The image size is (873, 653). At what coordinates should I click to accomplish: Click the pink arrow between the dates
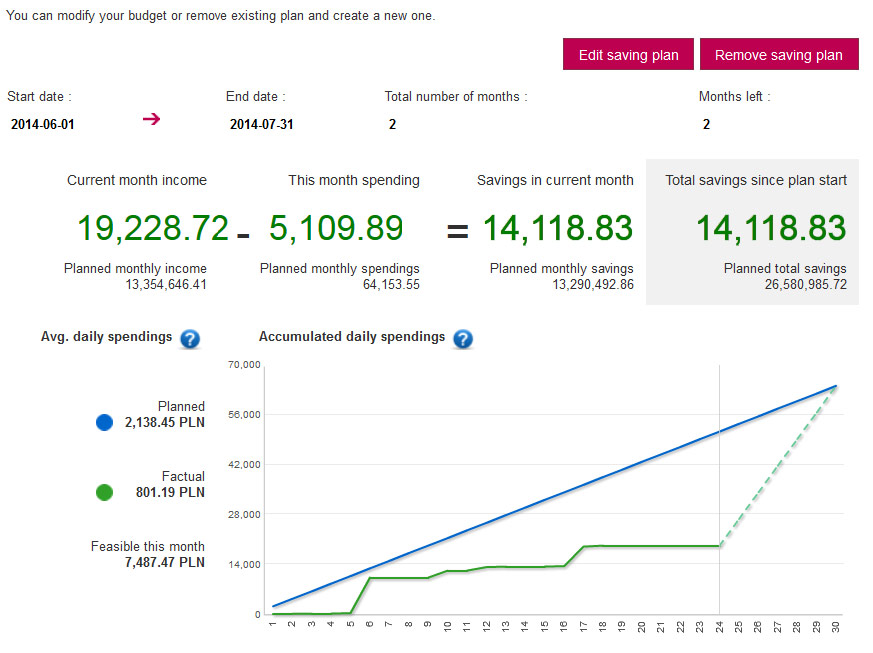tap(151, 120)
